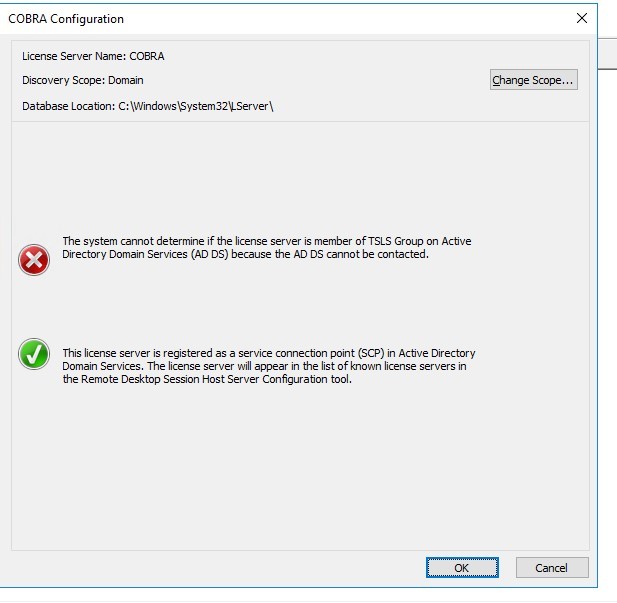Screen dimensions: 617x603
Task: Click the Domain scope value text
Action: coord(126,80)
